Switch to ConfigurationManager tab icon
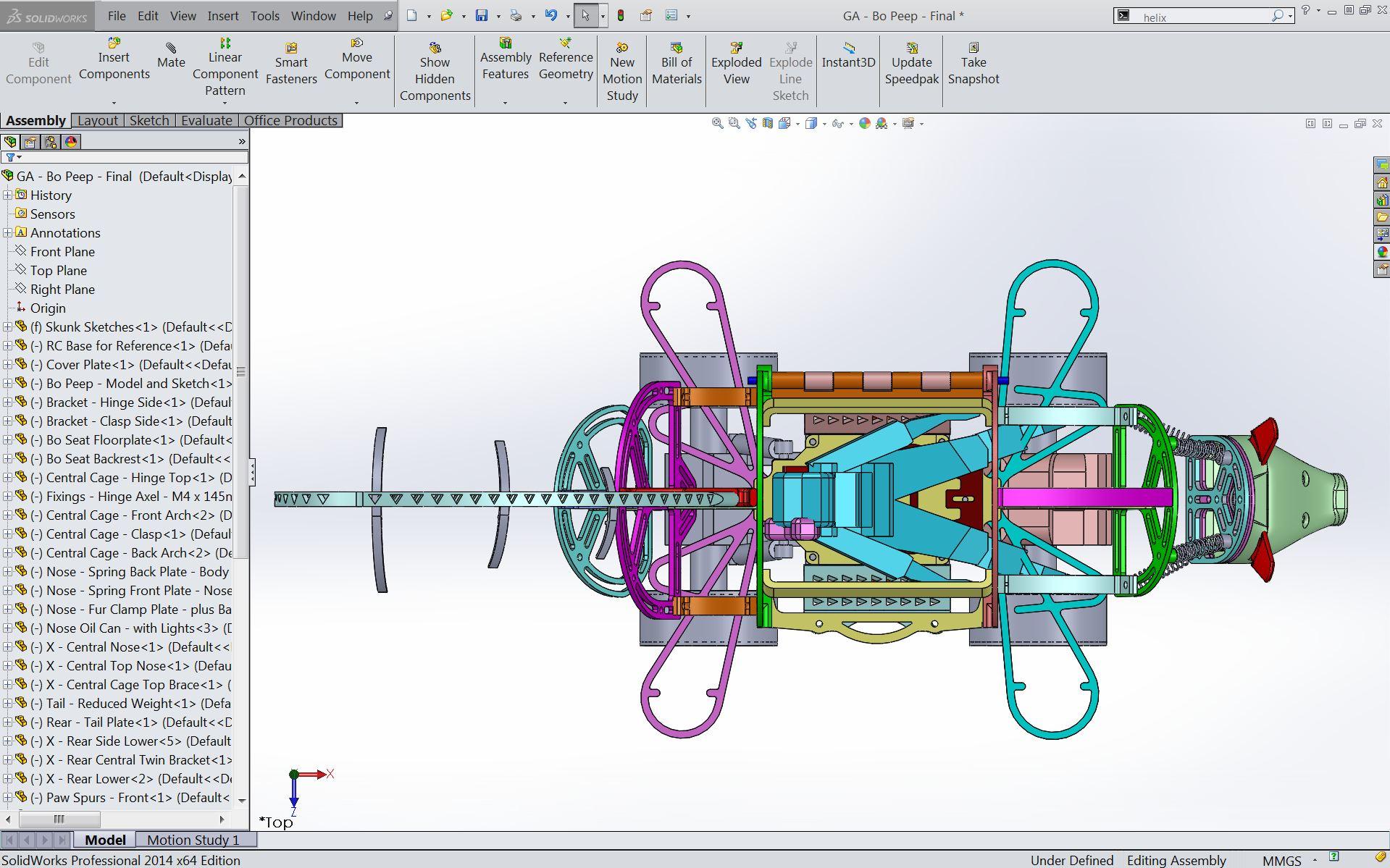This screenshot has width=1390, height=868. [50, 141]
